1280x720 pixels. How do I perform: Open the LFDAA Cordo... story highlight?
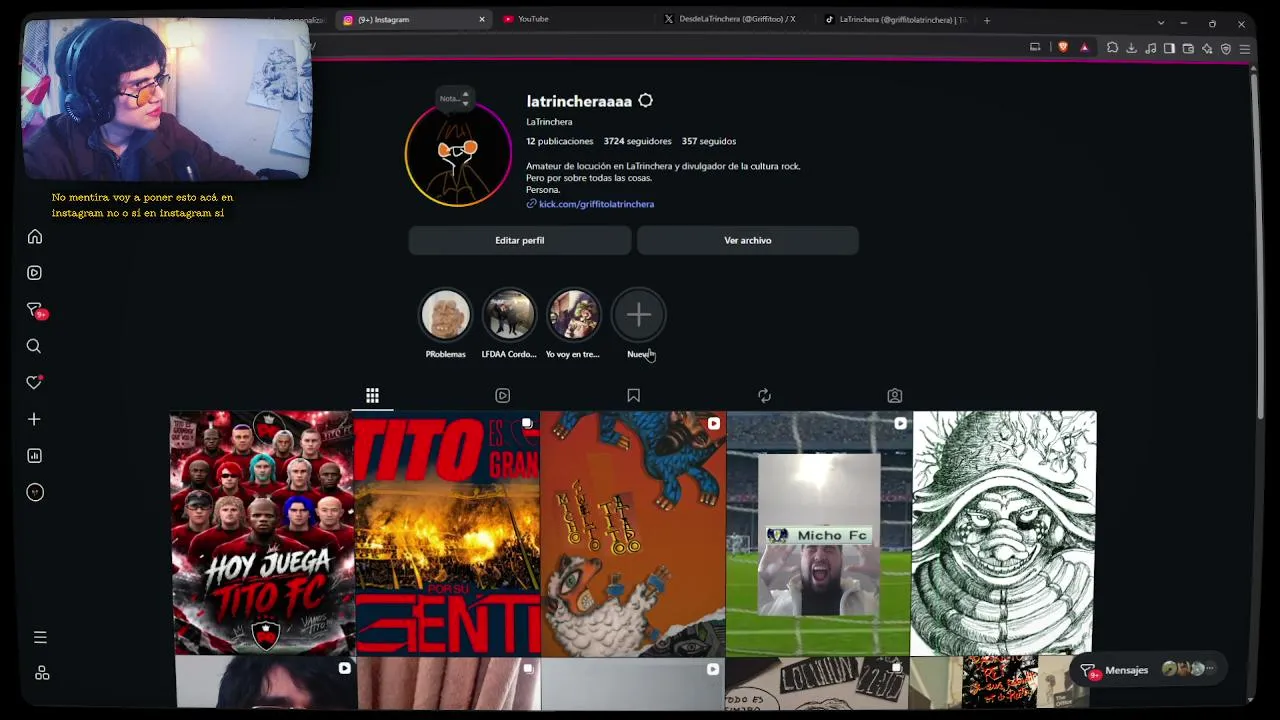click(509, 315)
